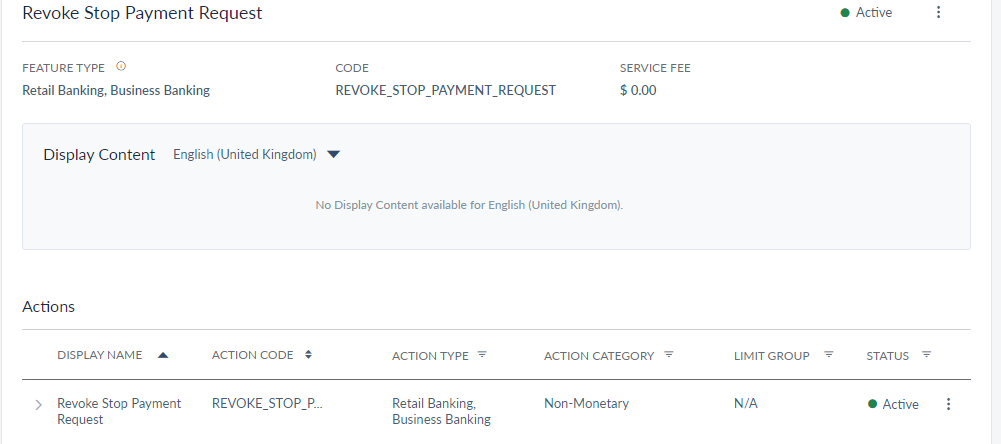
Task: Click the Action Code sort icon
Action: 309,355
